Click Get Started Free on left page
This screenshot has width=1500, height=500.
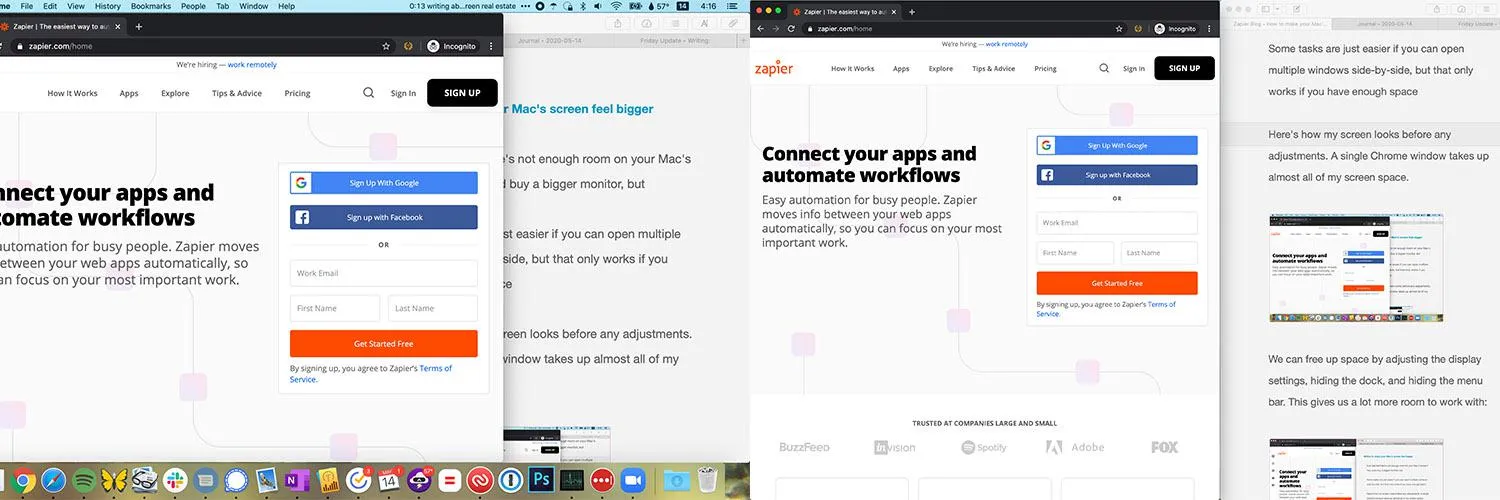point(384,343)
